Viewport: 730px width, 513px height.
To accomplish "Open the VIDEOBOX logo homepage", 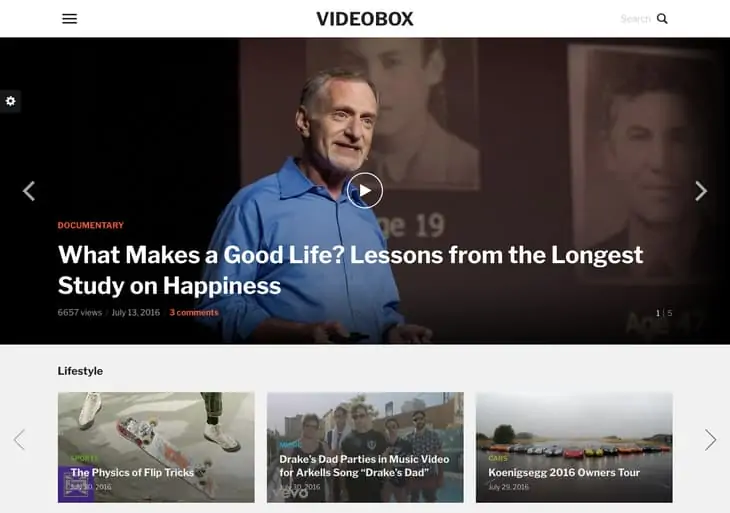I will click(365, 19).
